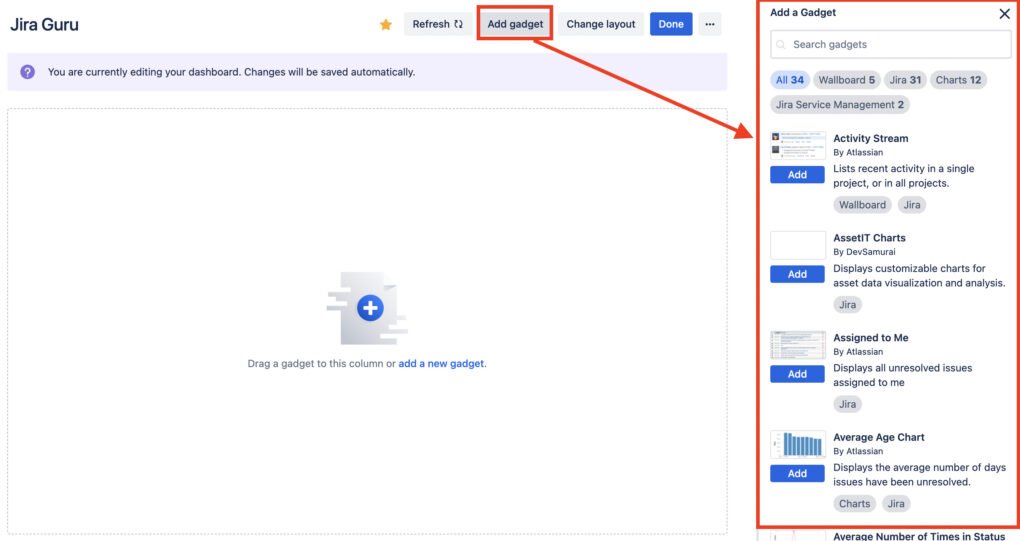Click the 'add a new gadget' link
Image resolution: width=1020 pixels, height=541 pixels.
(x=441, y=363)
